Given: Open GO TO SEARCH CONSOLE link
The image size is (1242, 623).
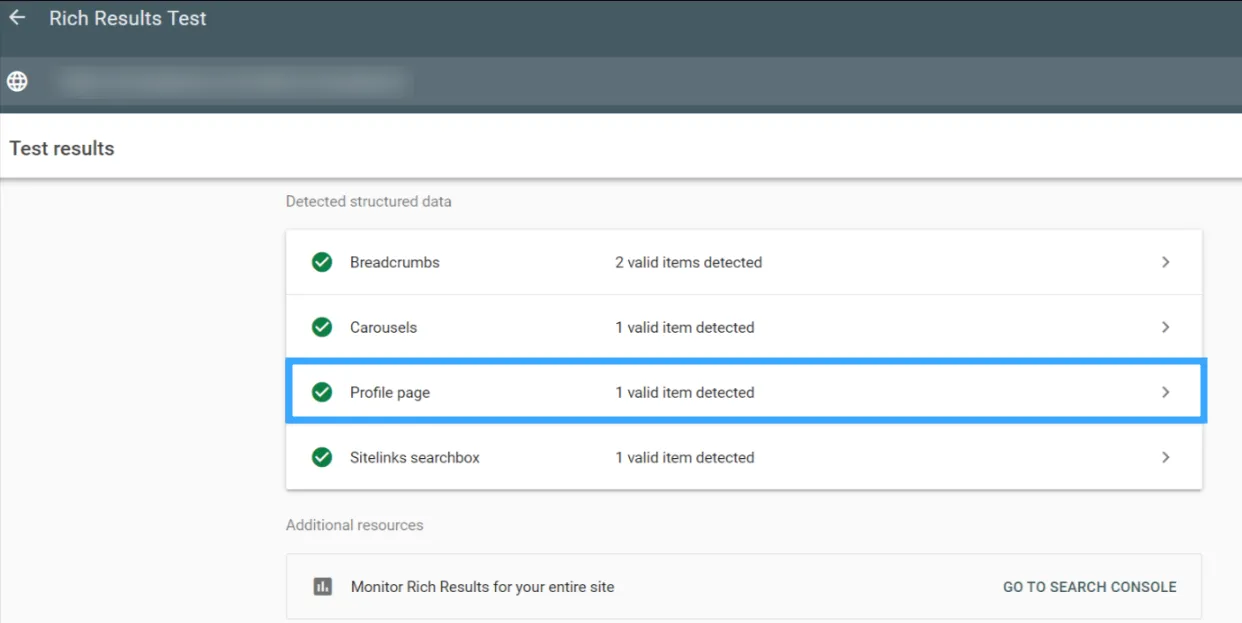Looking at the screenshot, I should click(1090, 587).
